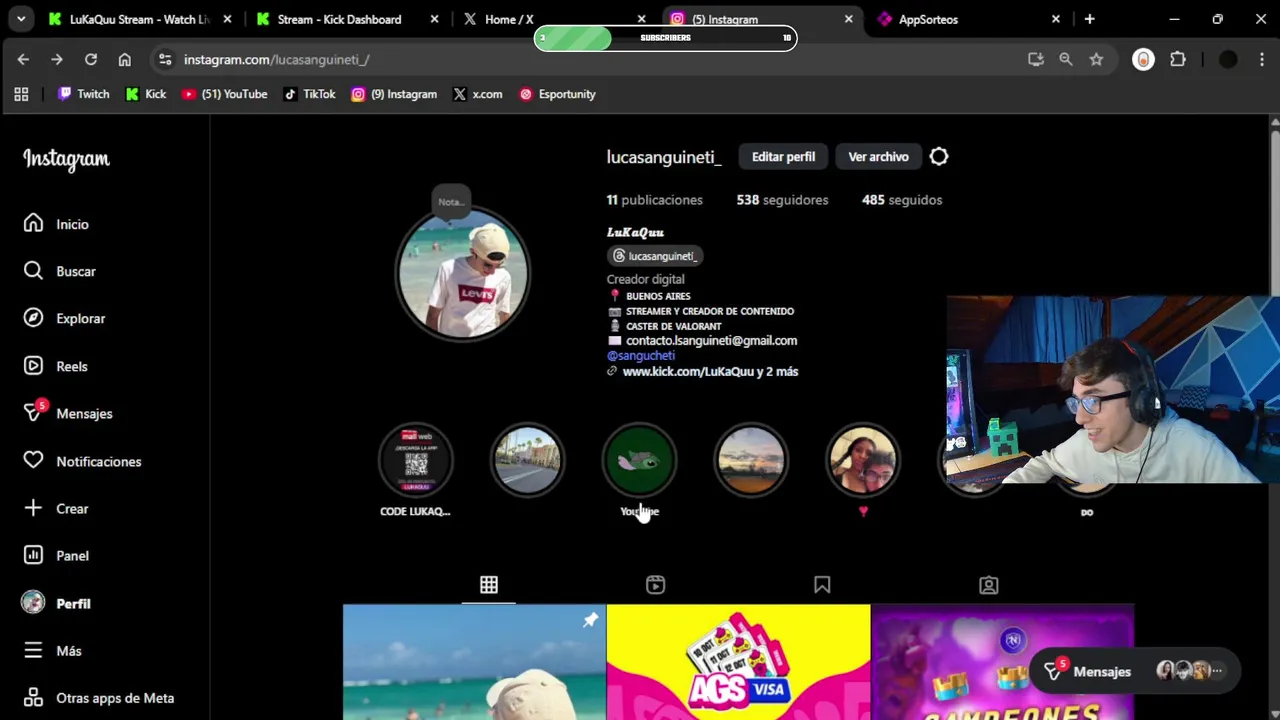The width and height of the screenshot is (1280, 720).
Task: Open the tab search dropdown arrow
Action: [20, 19]
